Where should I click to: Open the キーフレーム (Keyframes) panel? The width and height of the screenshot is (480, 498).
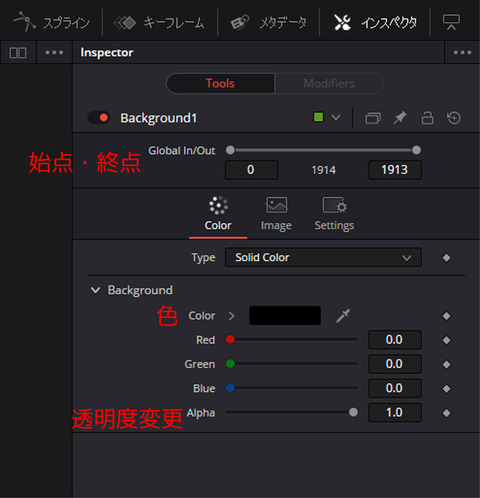[159, 23]
